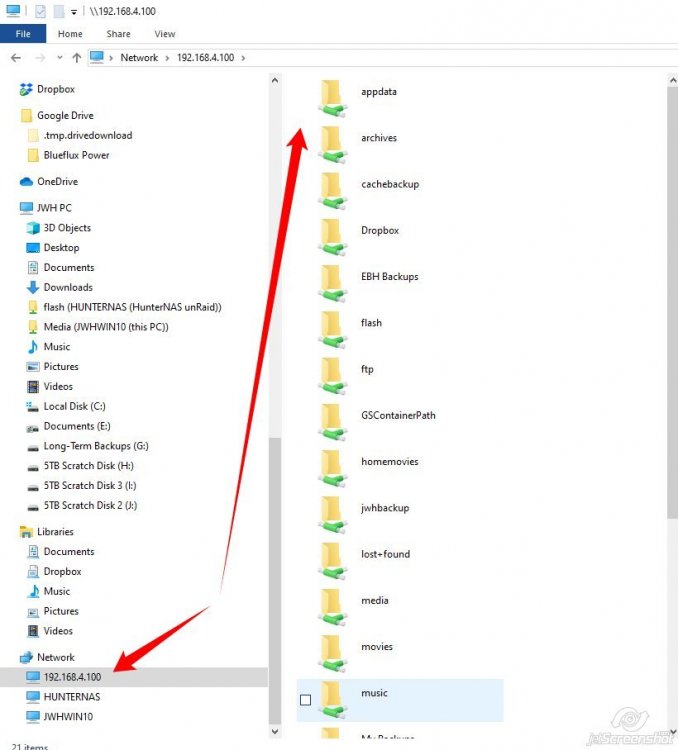Click Network in the address breadcrumb

[139, 58]
